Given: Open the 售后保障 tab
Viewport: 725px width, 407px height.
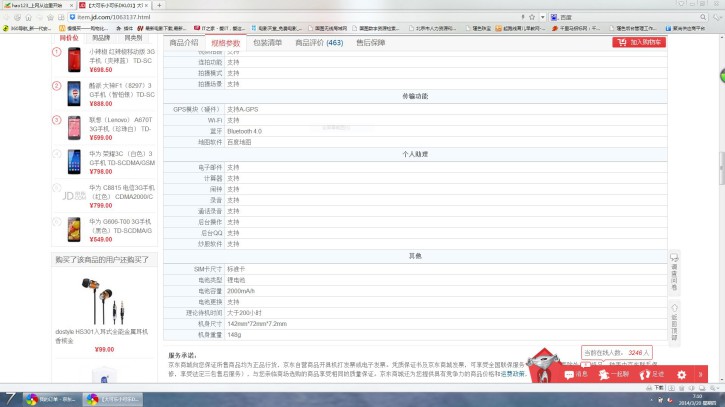Looking at the screenshot, I should tap(370, 43).
